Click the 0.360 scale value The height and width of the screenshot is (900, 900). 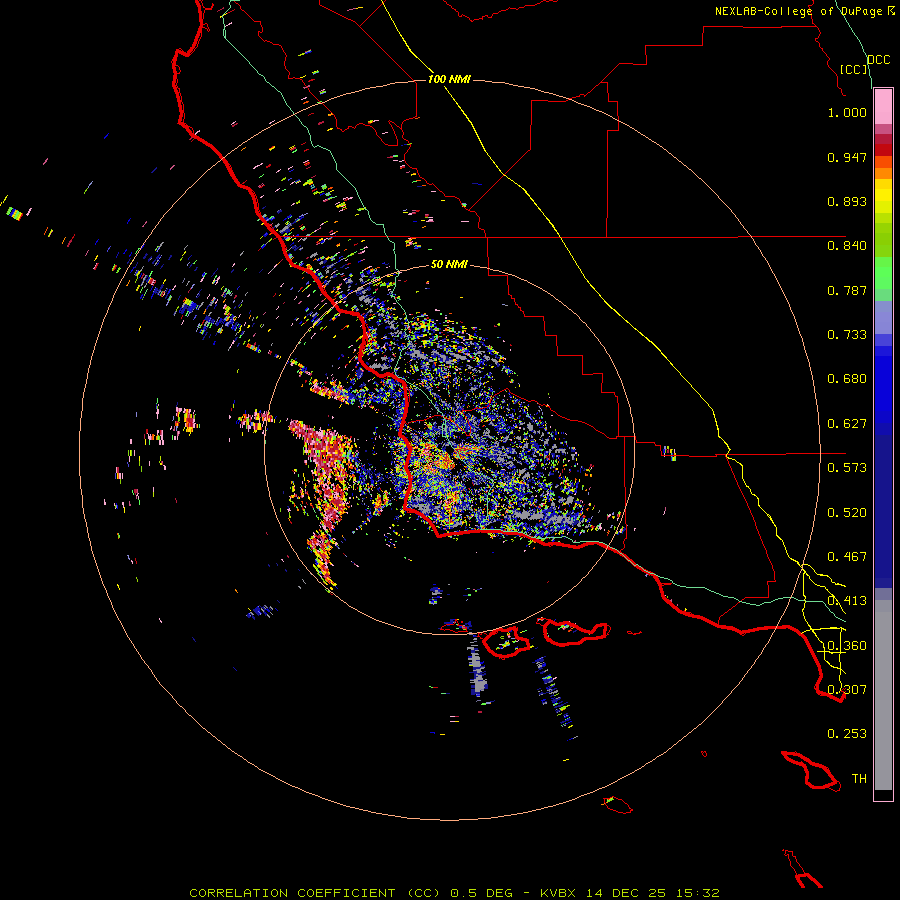point(847,646)
